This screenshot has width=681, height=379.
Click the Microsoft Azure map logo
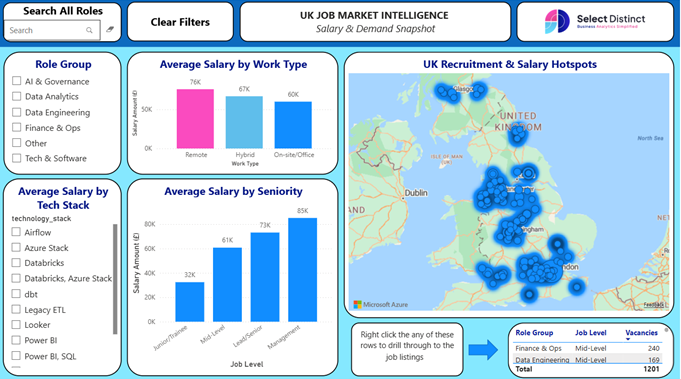click(381, 304)
